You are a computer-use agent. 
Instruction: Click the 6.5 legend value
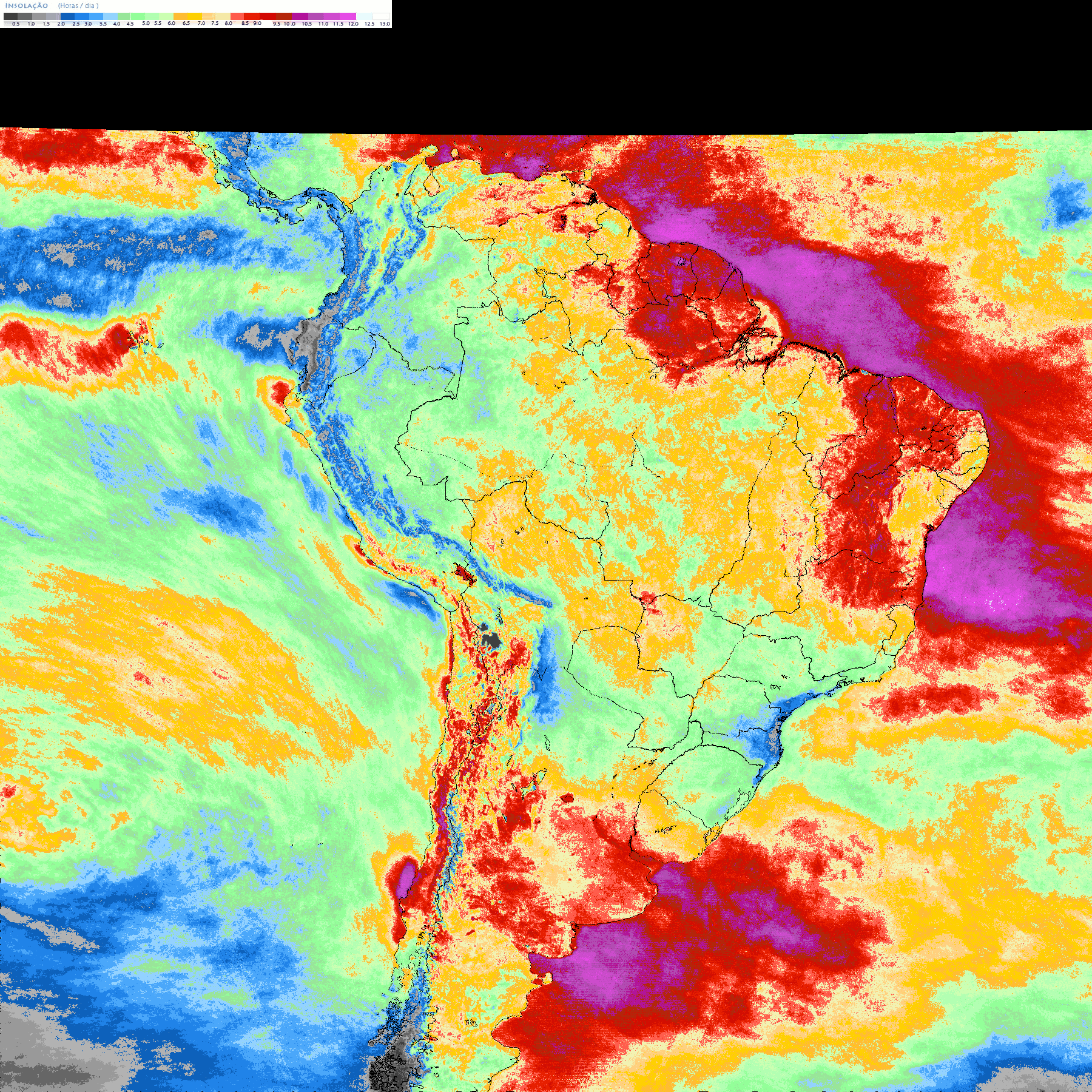click(186, 23)
